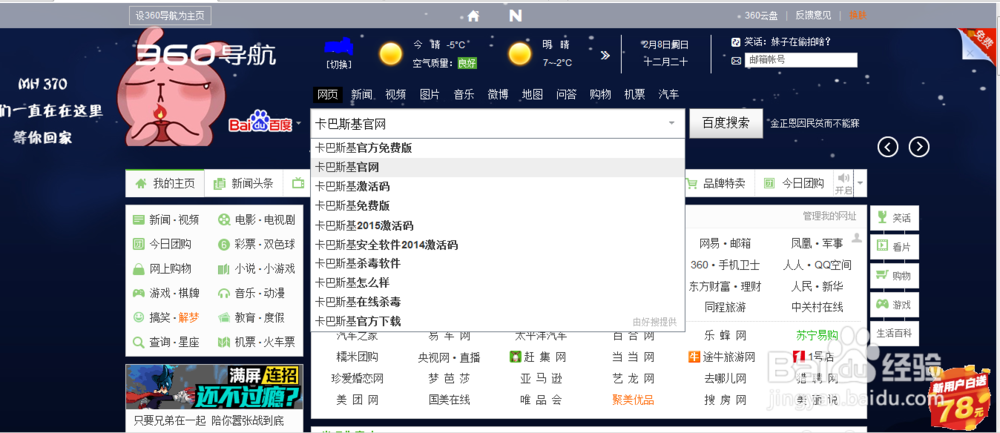Click the 教育·度假 icon
This screenshot has width=1000, height=433.
click(224, 317)
